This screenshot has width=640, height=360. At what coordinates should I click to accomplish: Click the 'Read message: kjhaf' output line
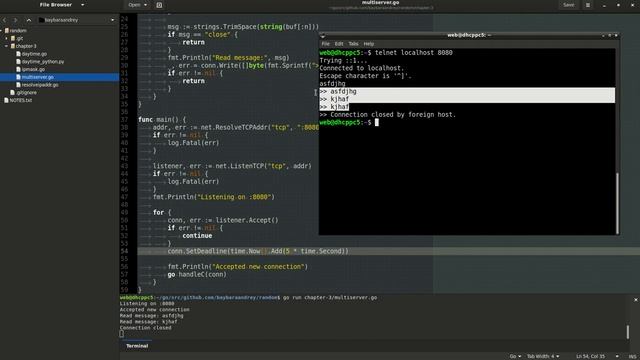(x=149, y=322)
